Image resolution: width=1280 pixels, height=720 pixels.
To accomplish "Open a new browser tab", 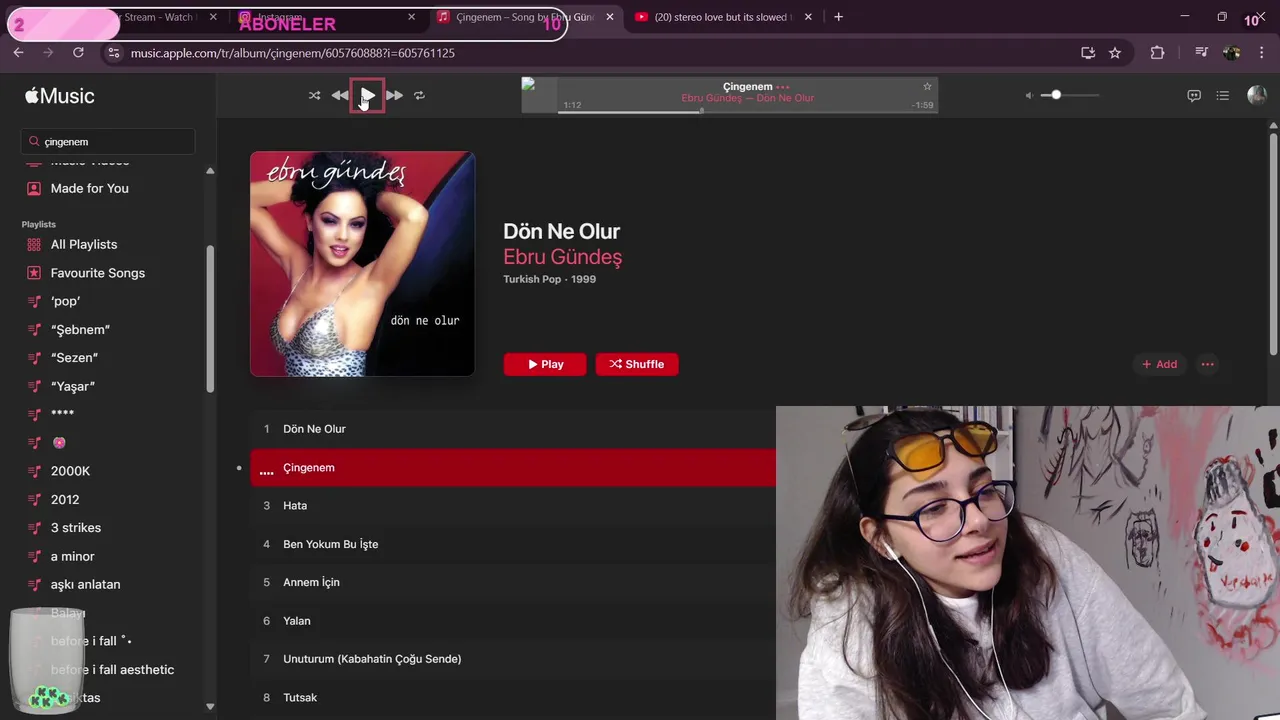I will 838,17.
